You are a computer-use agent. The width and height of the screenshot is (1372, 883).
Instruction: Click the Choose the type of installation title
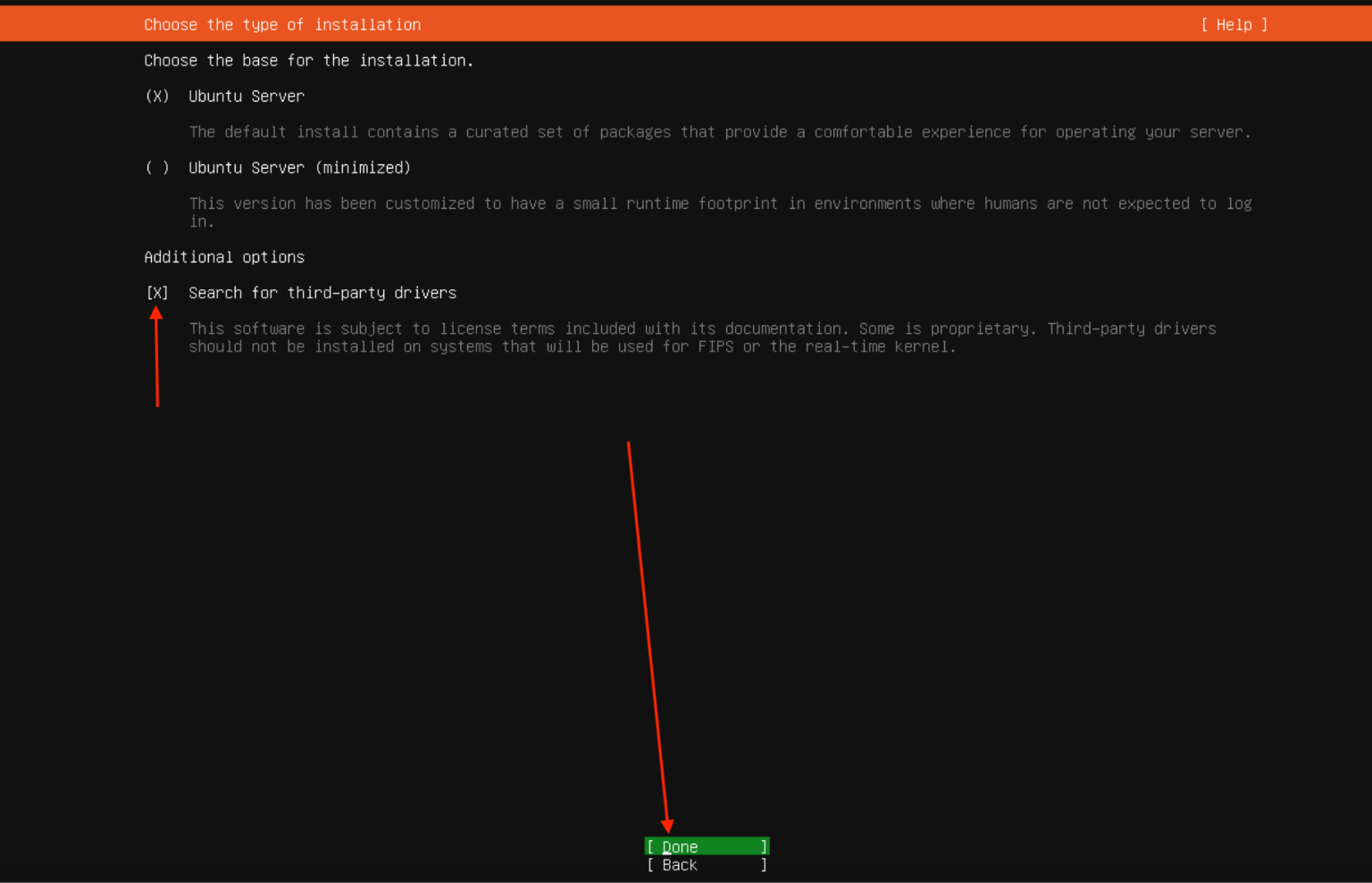(x=282, y=24)
